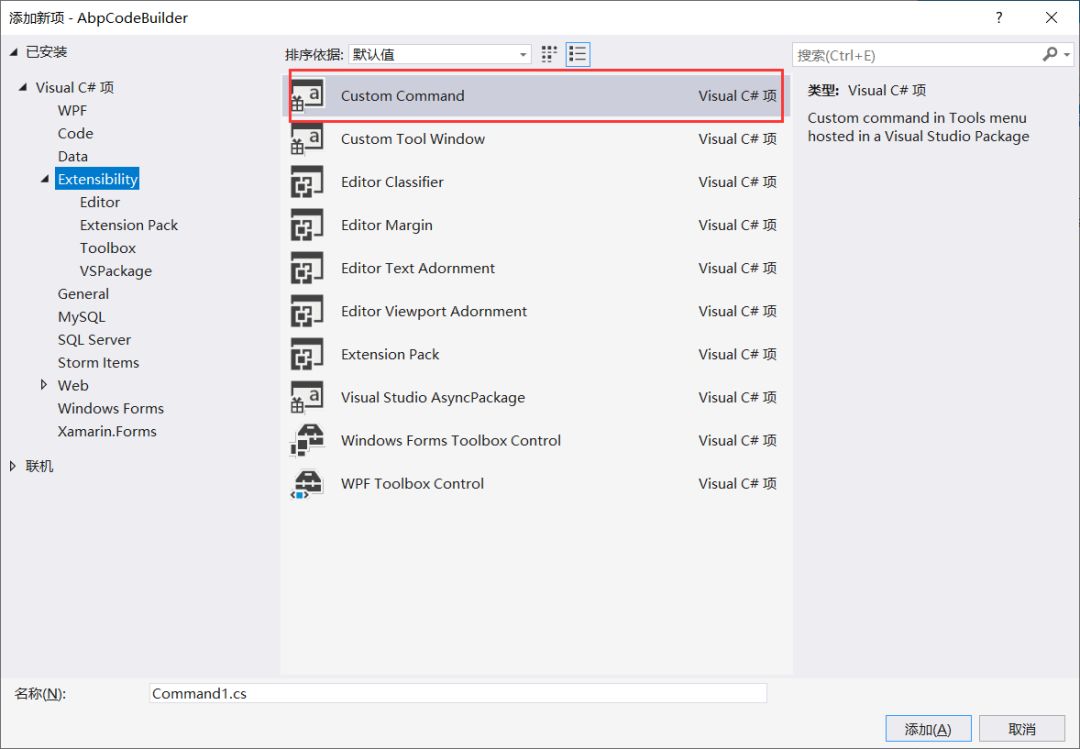Choose the Editor Viewport Adornment template name
1080x749 pixels.
[x=433, y=311]
